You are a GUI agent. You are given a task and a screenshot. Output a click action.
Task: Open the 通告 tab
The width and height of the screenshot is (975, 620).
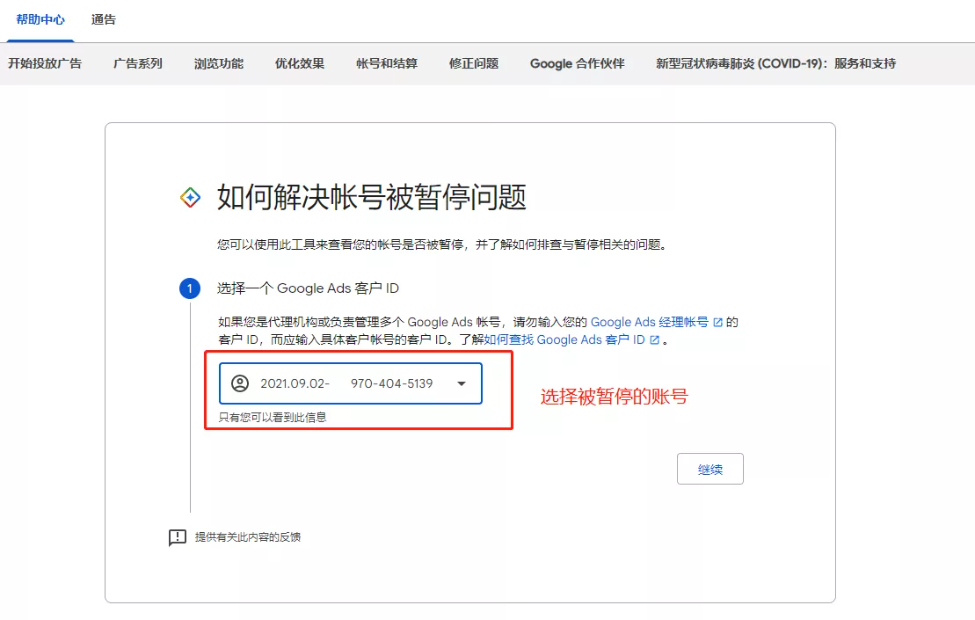click(103, 20)
